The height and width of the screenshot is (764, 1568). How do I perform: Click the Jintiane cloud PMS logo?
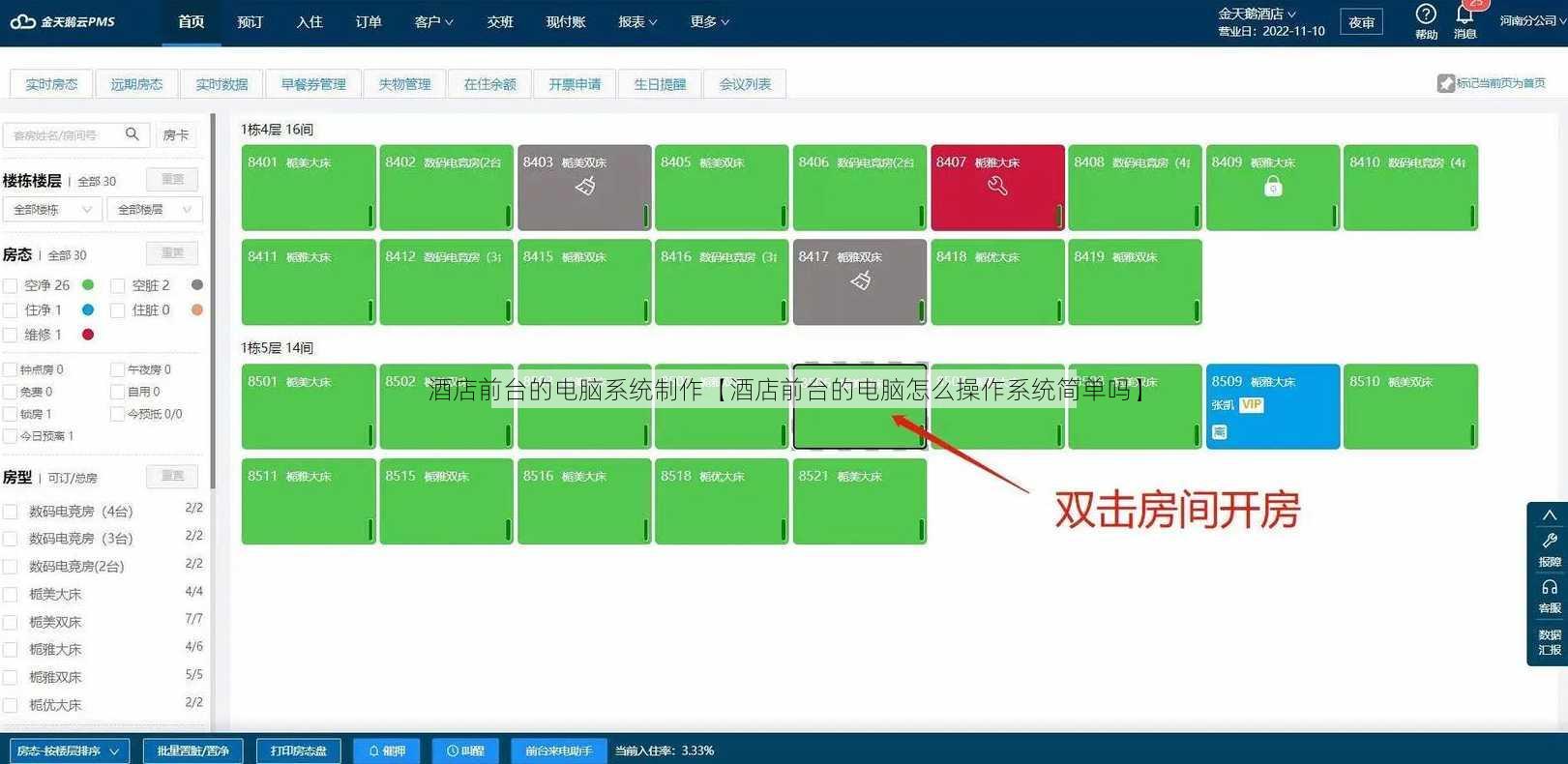tap(62, 21)
